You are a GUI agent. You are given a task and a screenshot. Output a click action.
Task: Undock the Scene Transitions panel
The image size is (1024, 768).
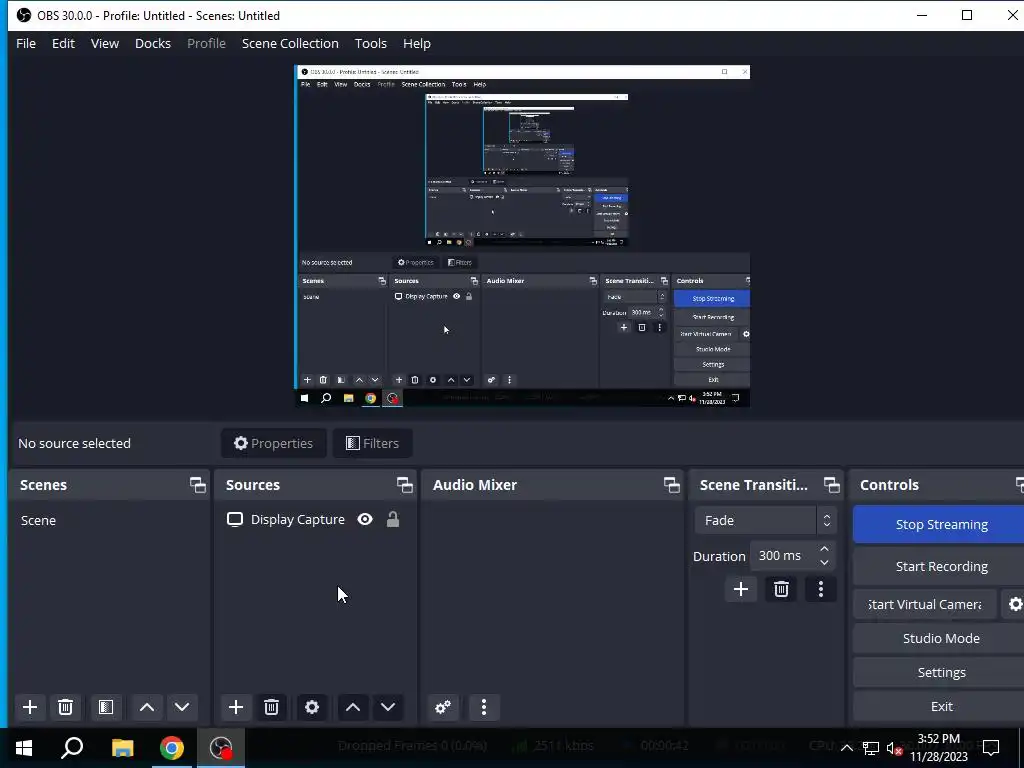831,485
